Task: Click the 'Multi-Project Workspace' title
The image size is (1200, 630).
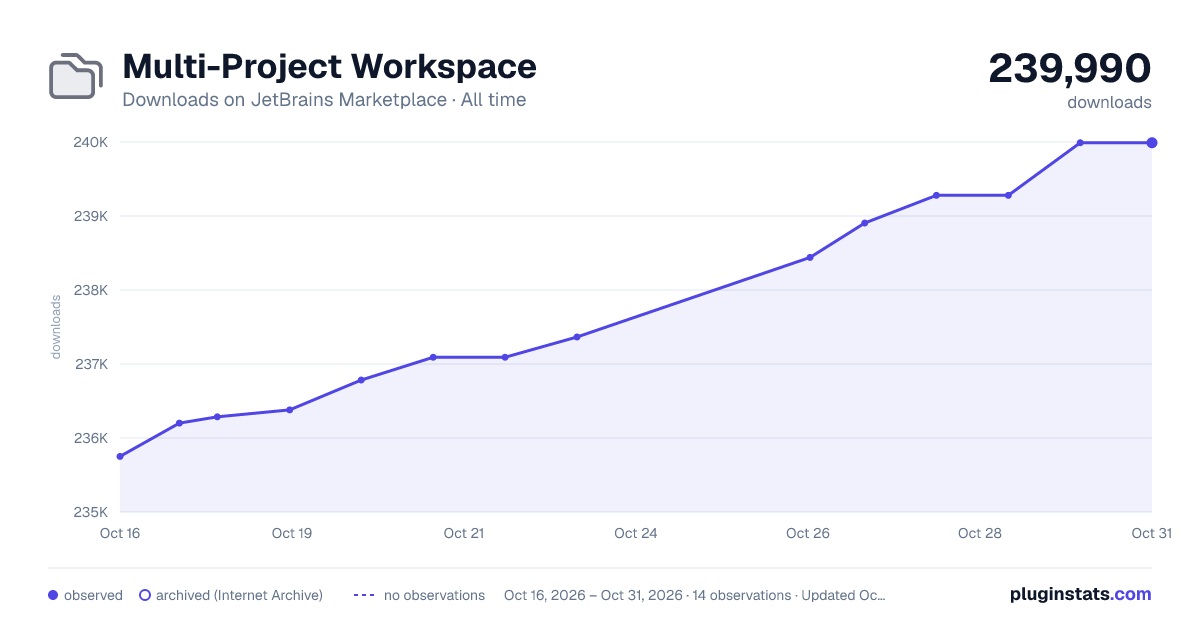Action: coord(329,67)
